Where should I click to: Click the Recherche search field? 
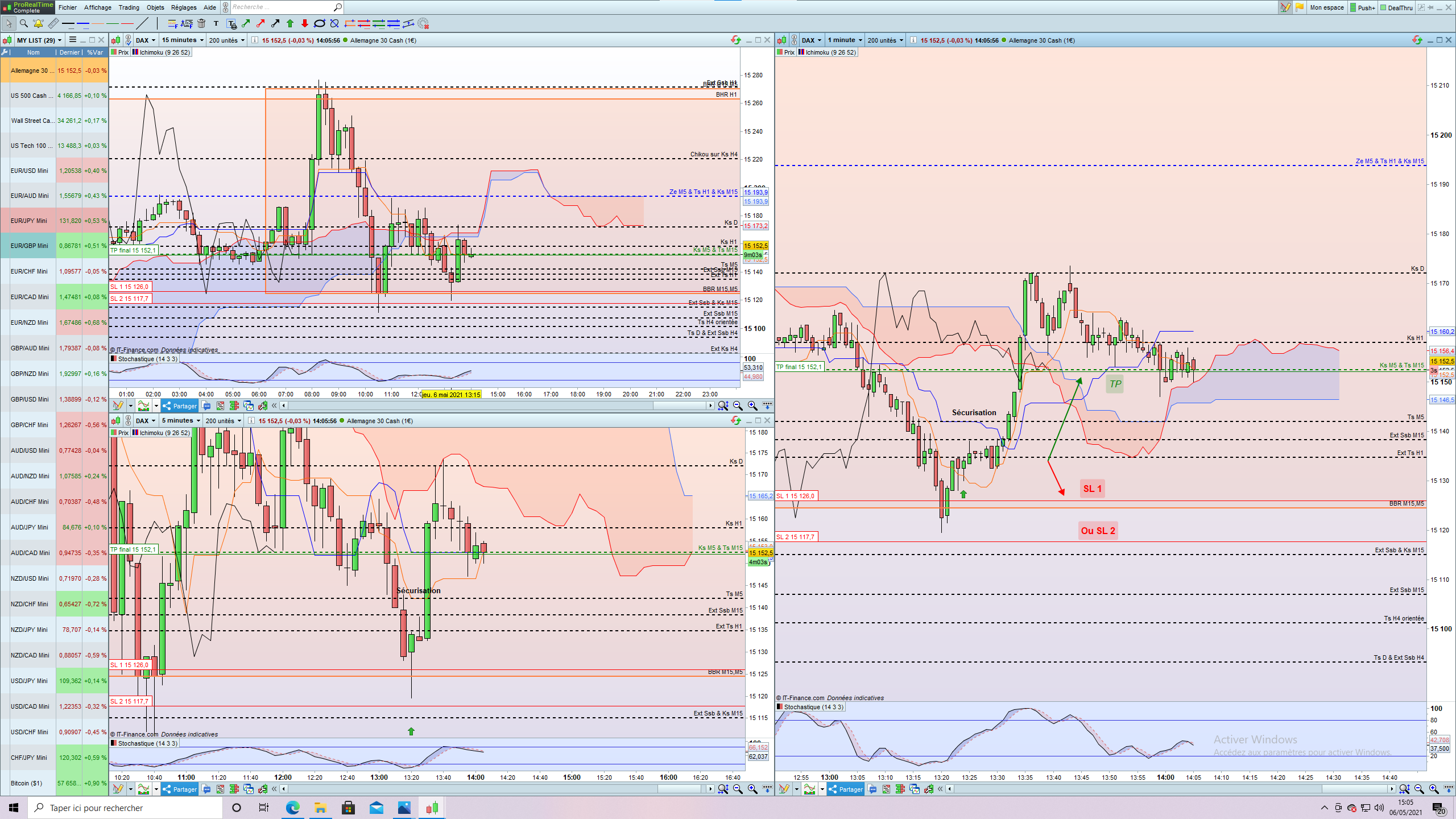pos(282,7)
